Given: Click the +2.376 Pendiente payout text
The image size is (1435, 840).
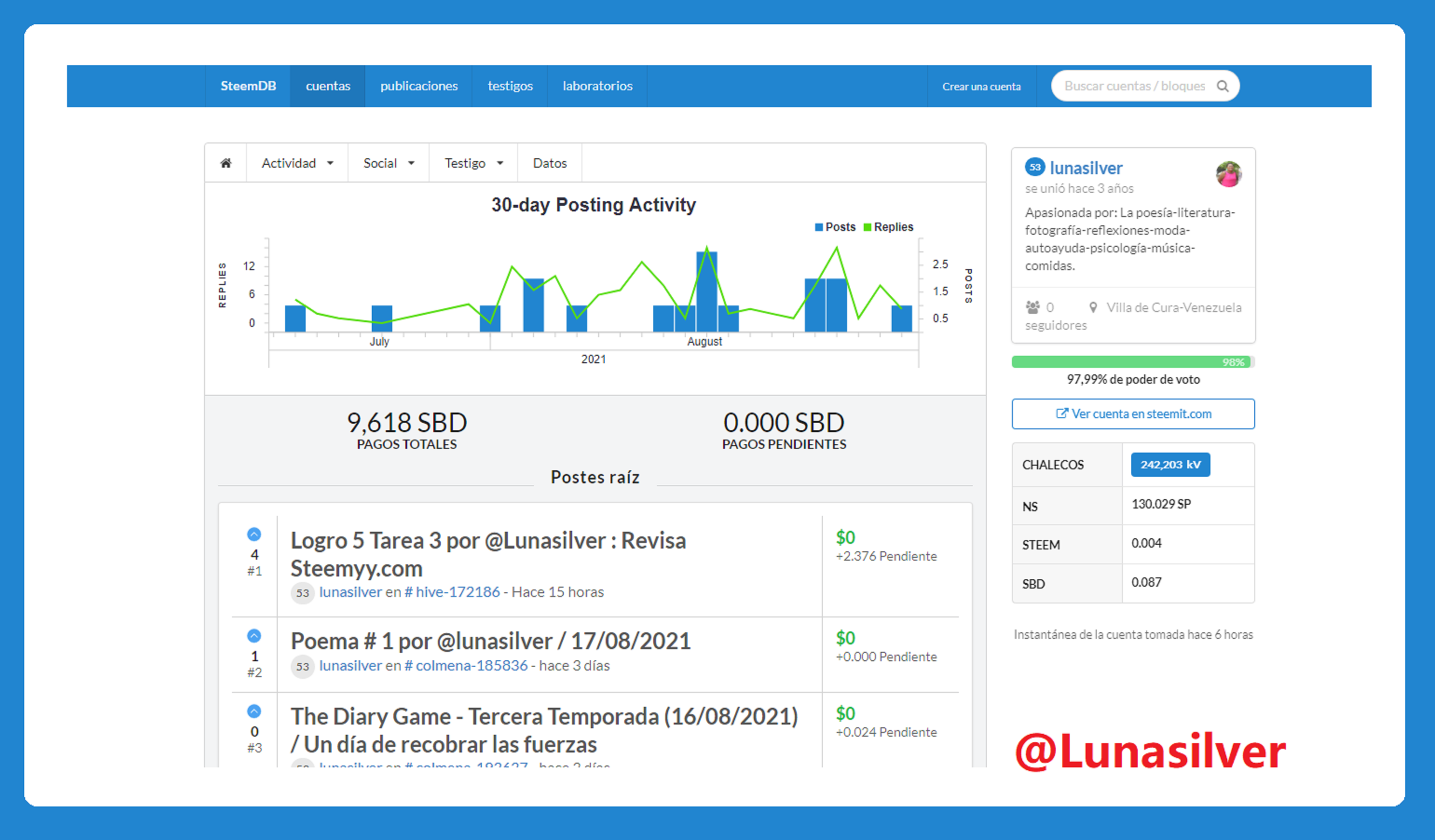Looking at the screenshot, I should (x=886, y=556).
